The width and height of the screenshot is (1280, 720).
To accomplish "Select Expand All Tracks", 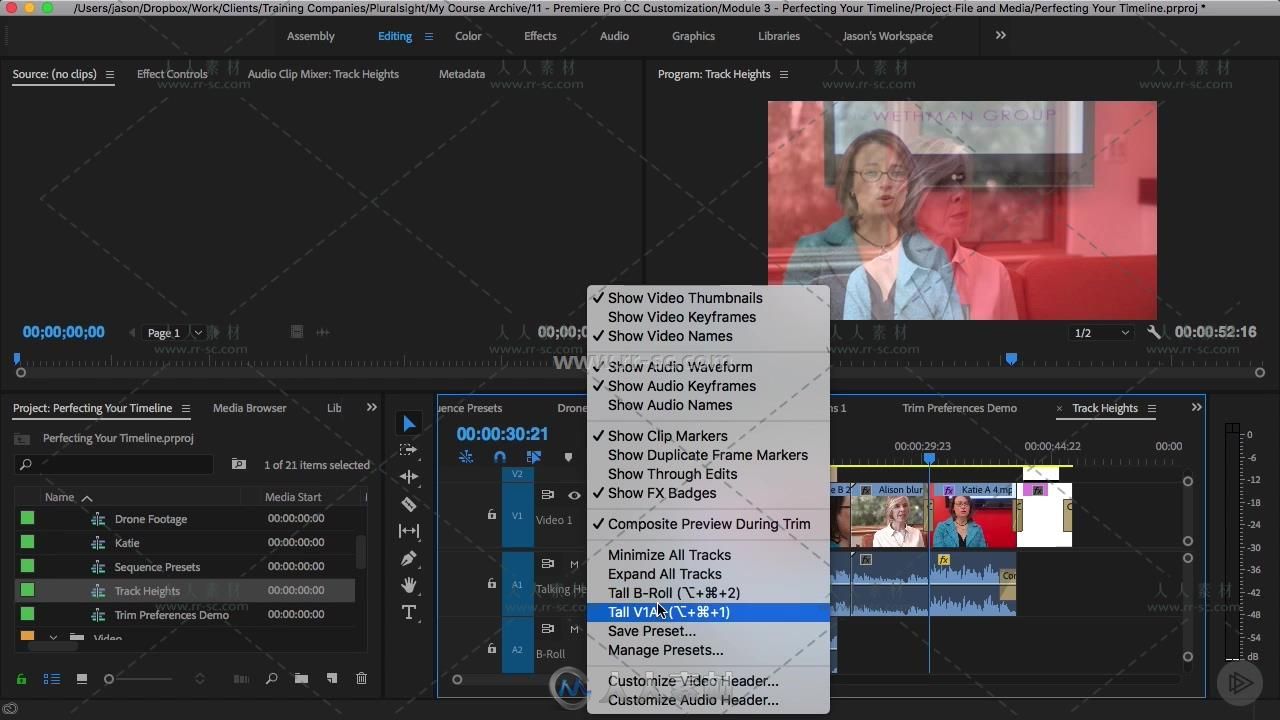I will 708,574.
